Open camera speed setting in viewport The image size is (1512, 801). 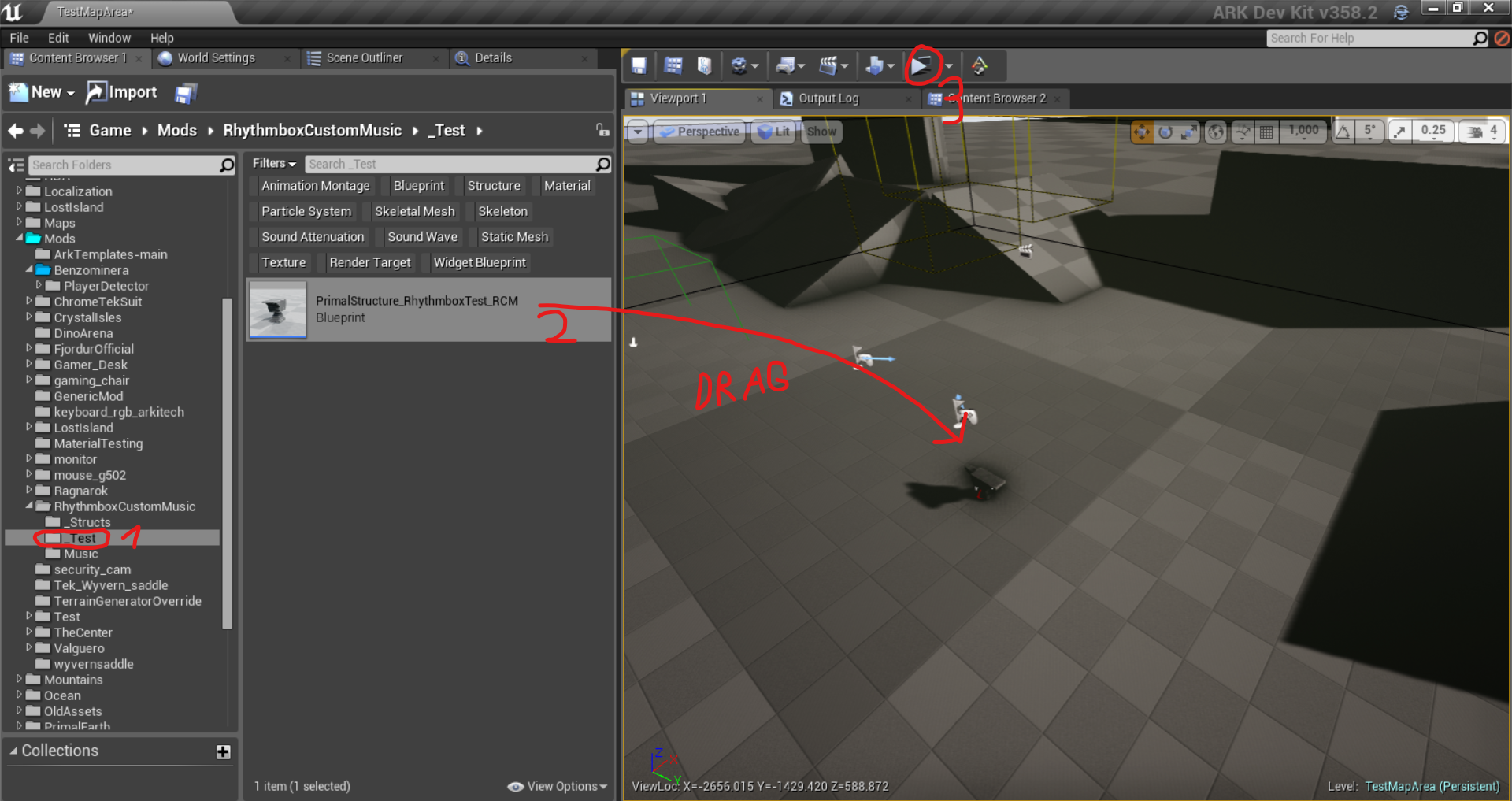point(1482,132)
